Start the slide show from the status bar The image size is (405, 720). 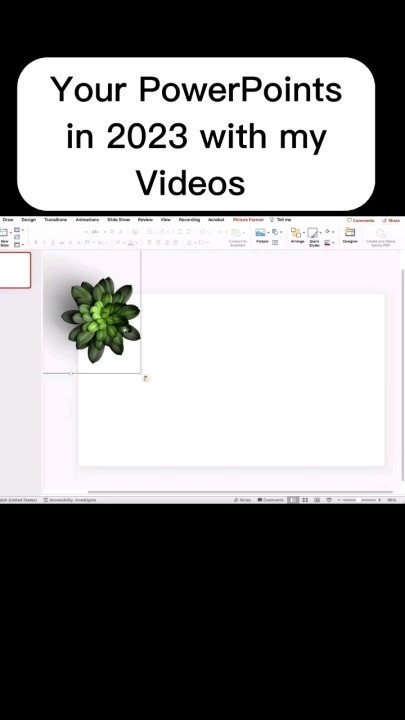[329, 500]
